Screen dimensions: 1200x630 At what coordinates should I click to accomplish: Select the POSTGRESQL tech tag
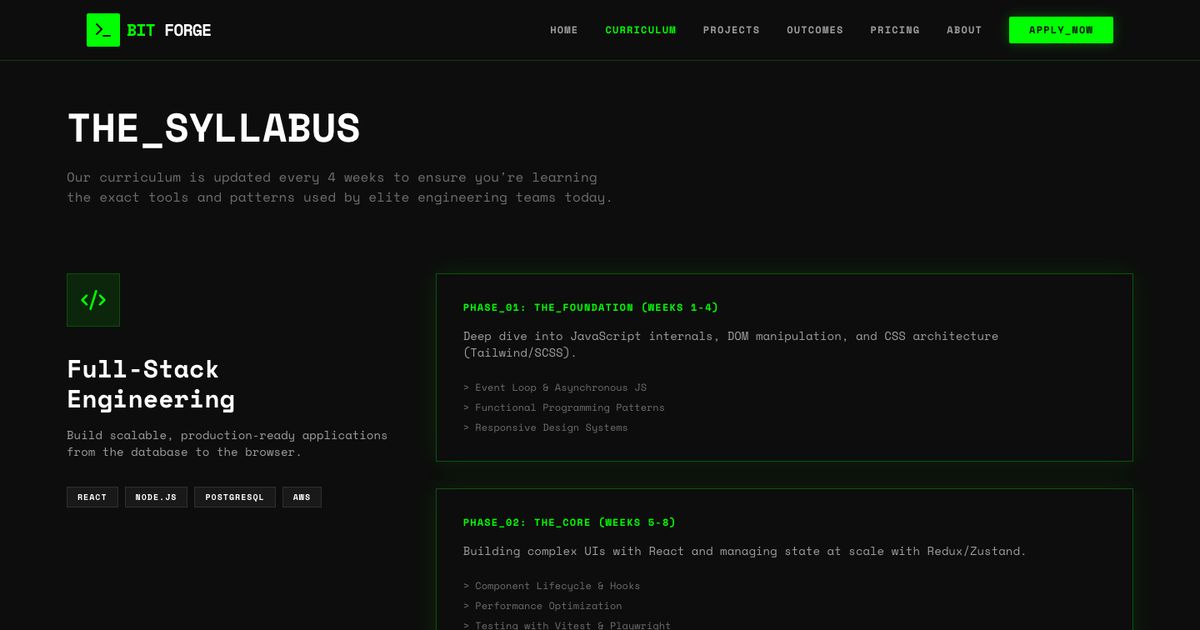click(x=235, y=497)
